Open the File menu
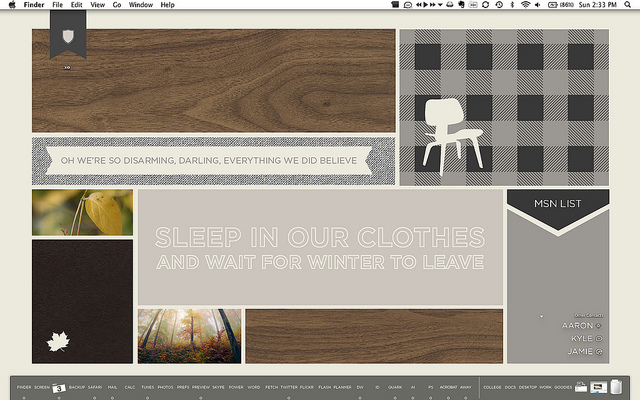Screen dimensions: 640x400 58,4
